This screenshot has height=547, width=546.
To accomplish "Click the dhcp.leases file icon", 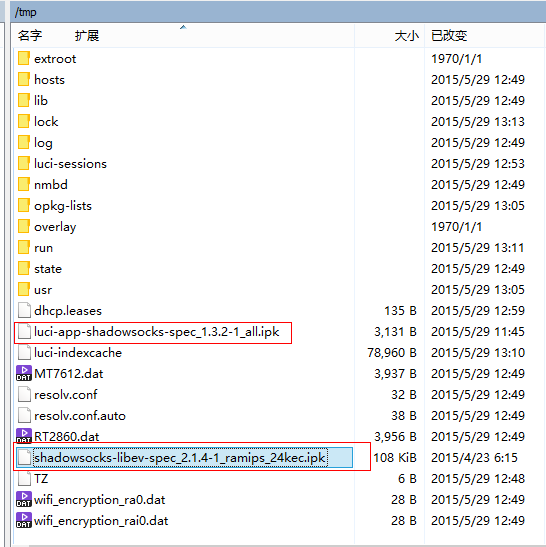I will click(x=24, y=310).
